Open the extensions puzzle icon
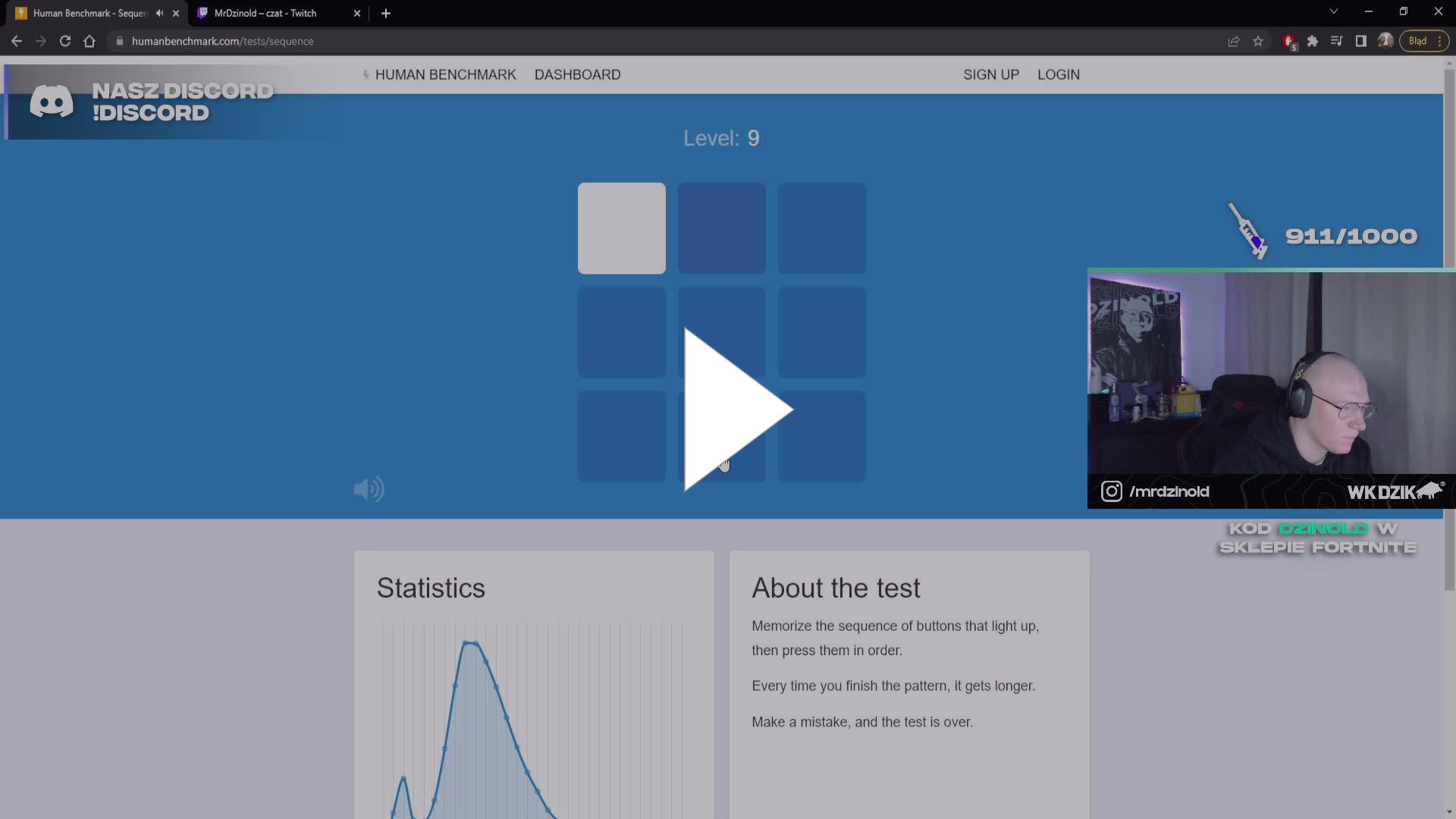This screenshot has height=819, width=1456. (x=1313, y=41)
